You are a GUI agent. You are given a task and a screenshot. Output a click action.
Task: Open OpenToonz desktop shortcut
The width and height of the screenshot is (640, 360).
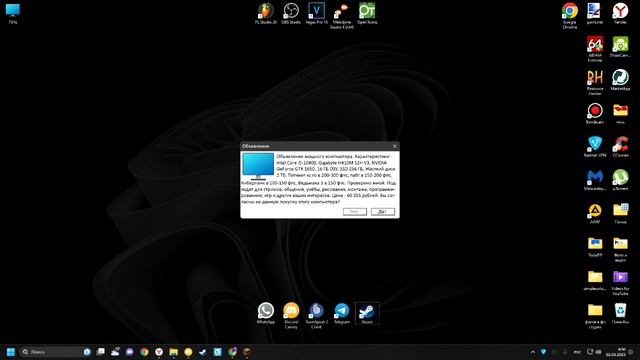pyautogui.click(x=367, y=13)
